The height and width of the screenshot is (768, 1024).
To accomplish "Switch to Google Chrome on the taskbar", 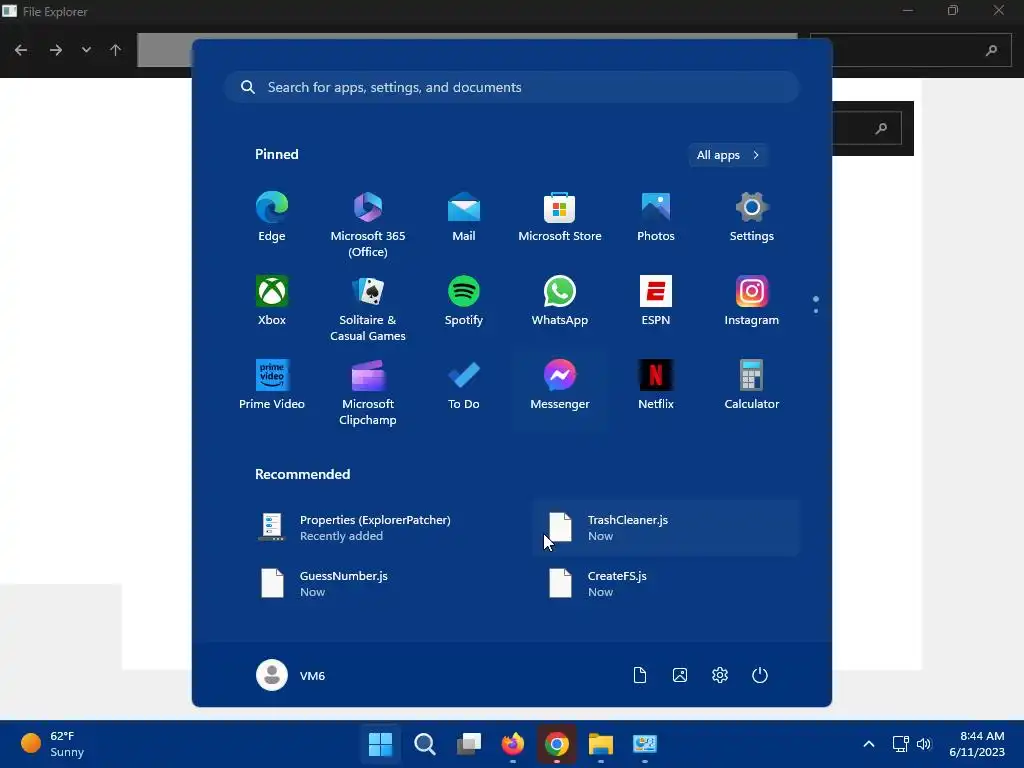I will pos(556,744).
